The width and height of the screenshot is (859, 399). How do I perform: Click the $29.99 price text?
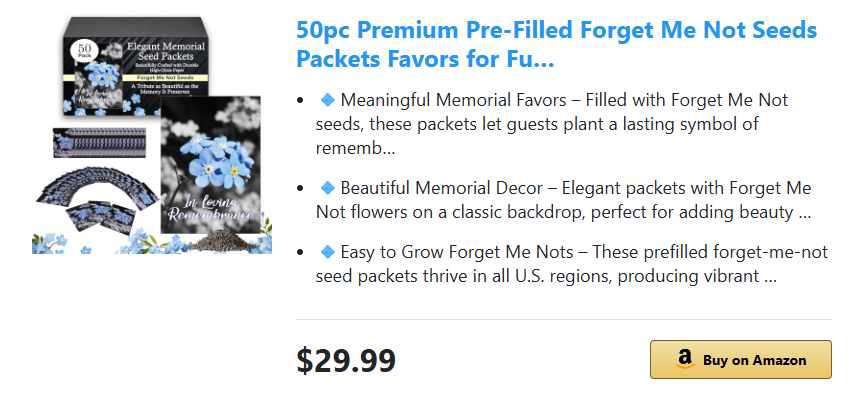pos(346,361)
